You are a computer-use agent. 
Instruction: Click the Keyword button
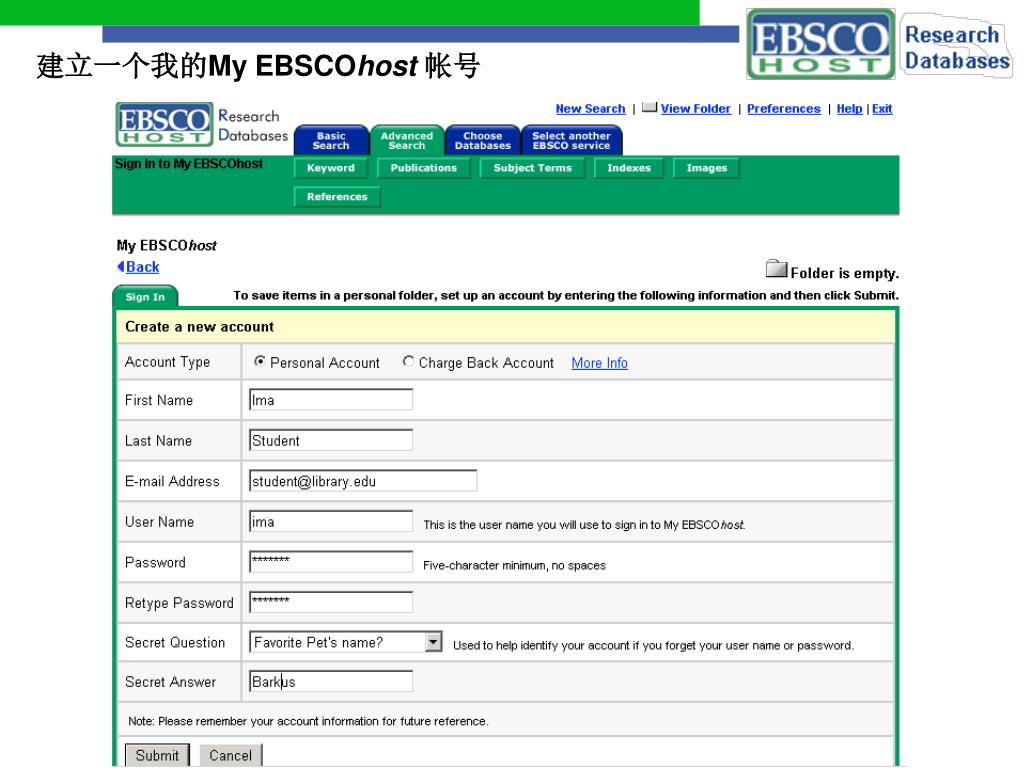click(x=331, y=168)
